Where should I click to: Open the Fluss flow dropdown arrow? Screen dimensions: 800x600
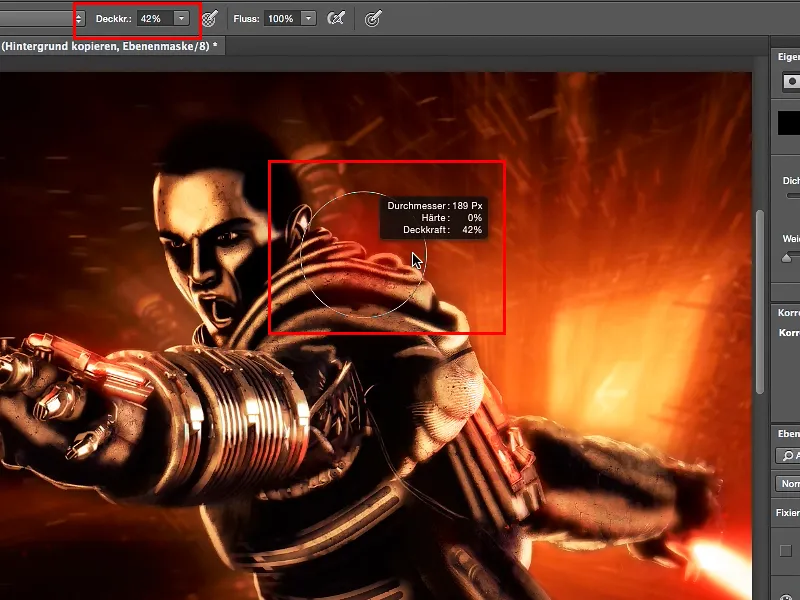click(x=308, y=18)
